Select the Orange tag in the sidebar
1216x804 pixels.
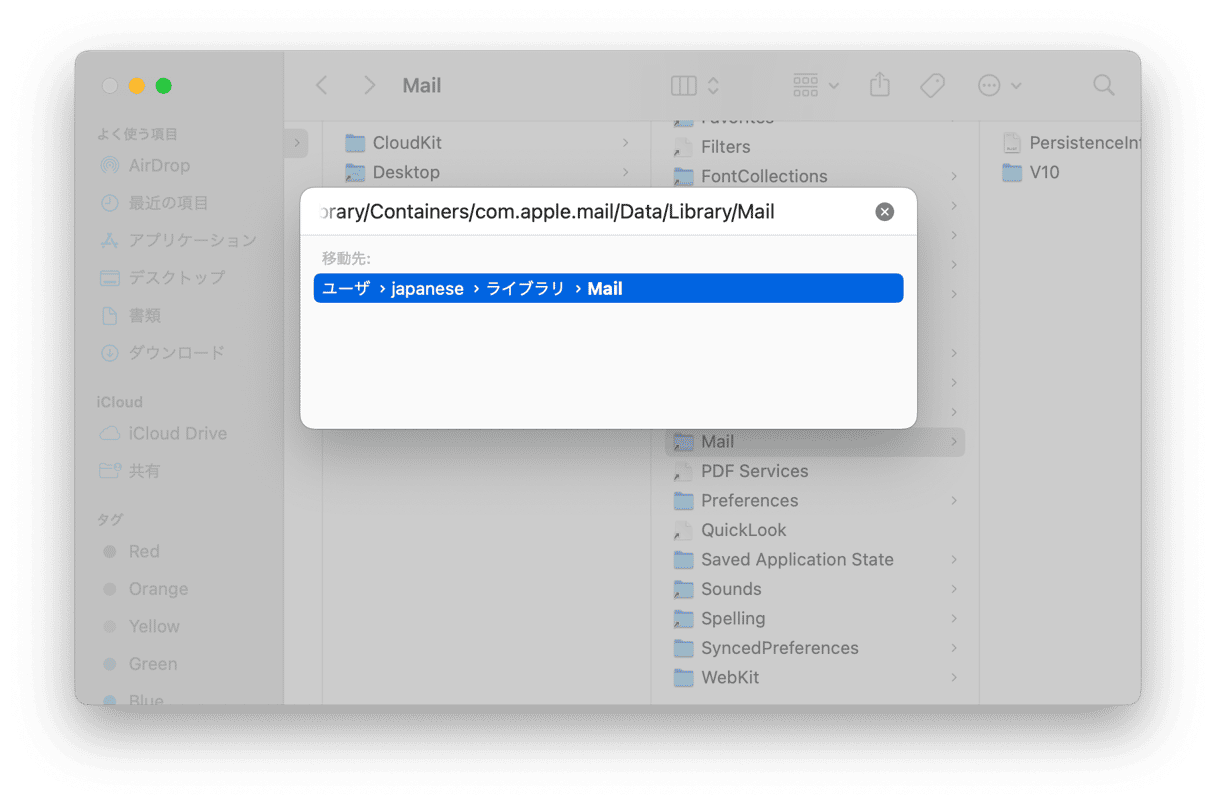pyautogui.click(x=146, y=589)
